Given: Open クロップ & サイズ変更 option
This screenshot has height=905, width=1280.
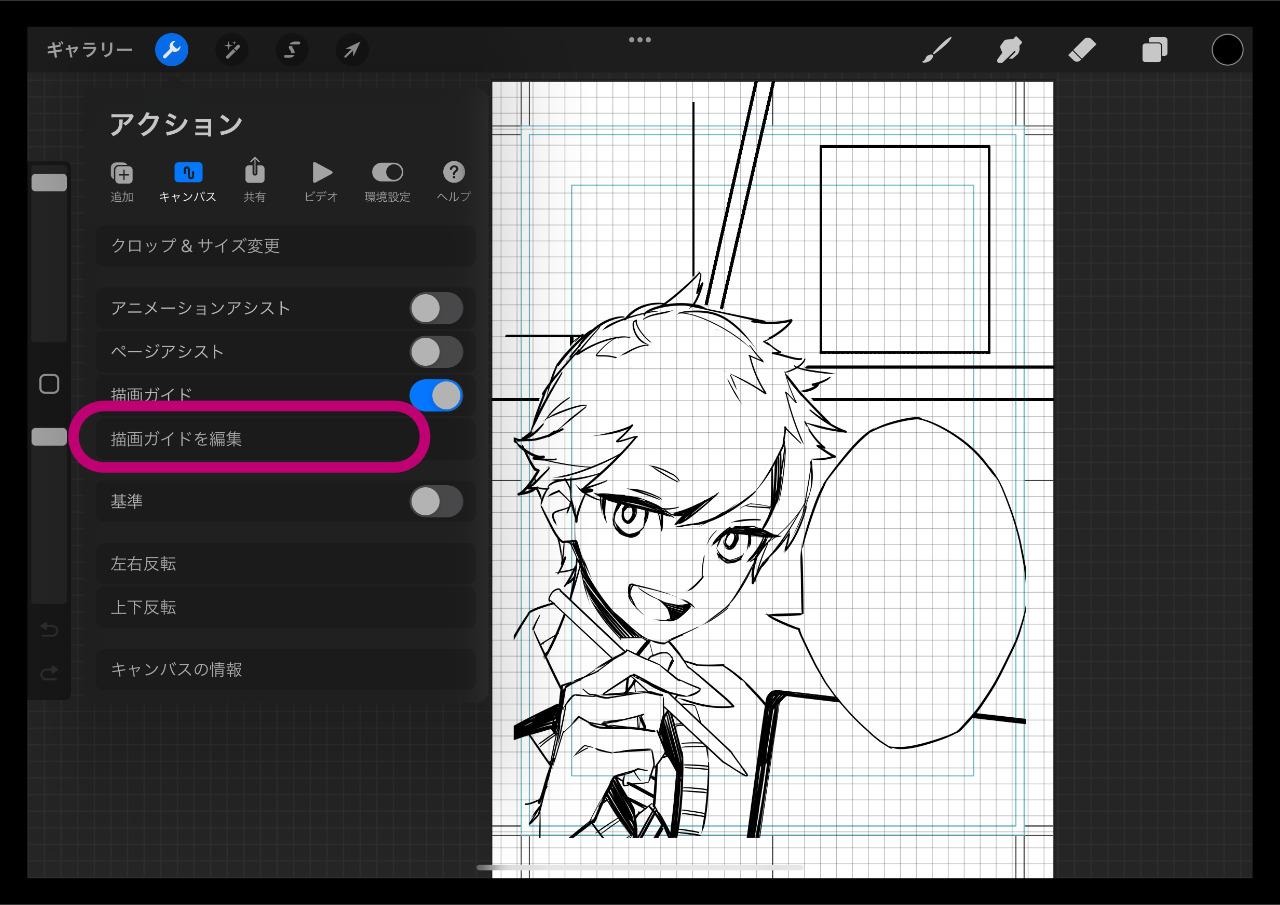Looking at the screenshot, I should point(286,246).
